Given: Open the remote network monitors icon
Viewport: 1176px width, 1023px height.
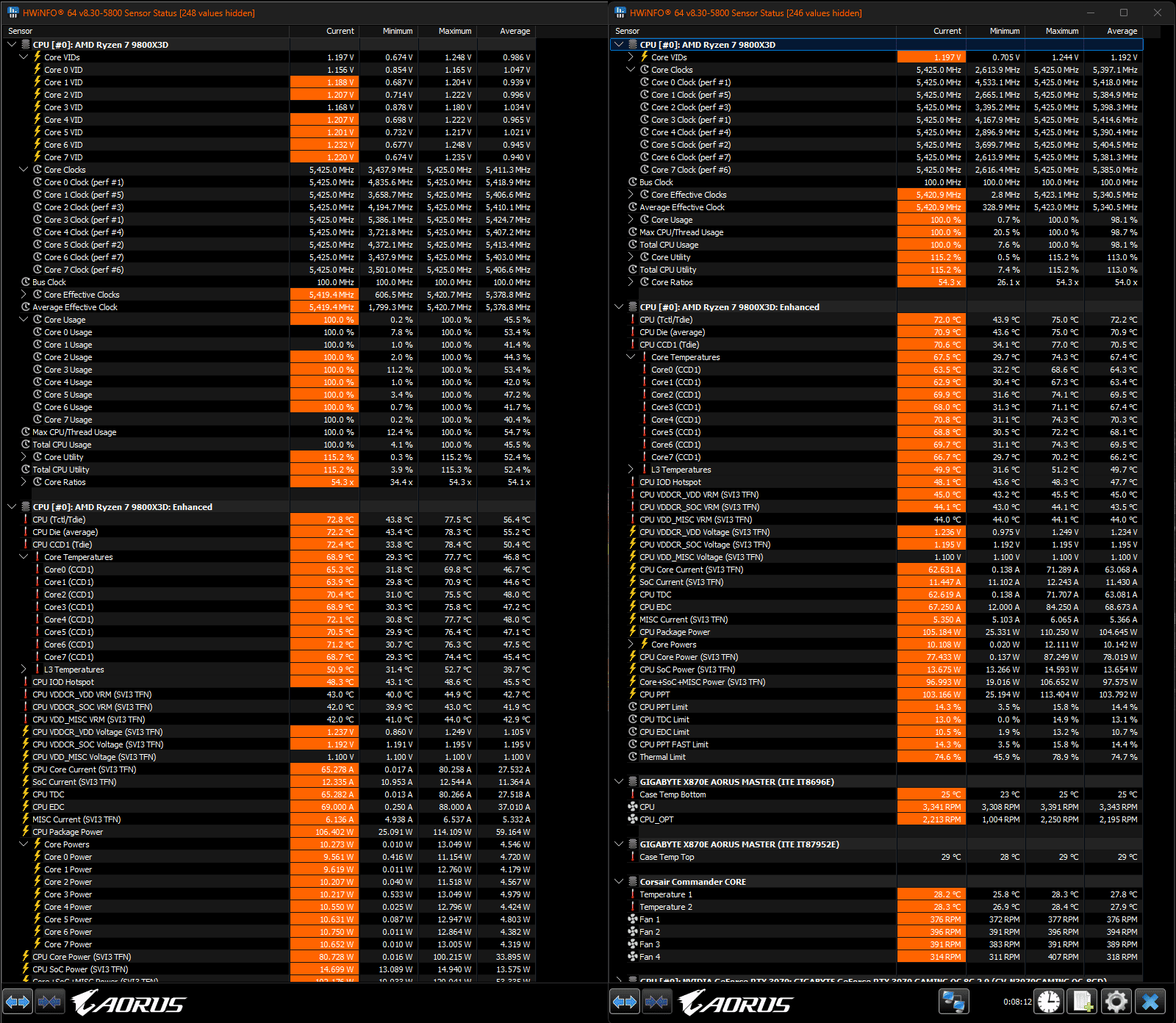Looking at the screenshot, I should 954,1002.
